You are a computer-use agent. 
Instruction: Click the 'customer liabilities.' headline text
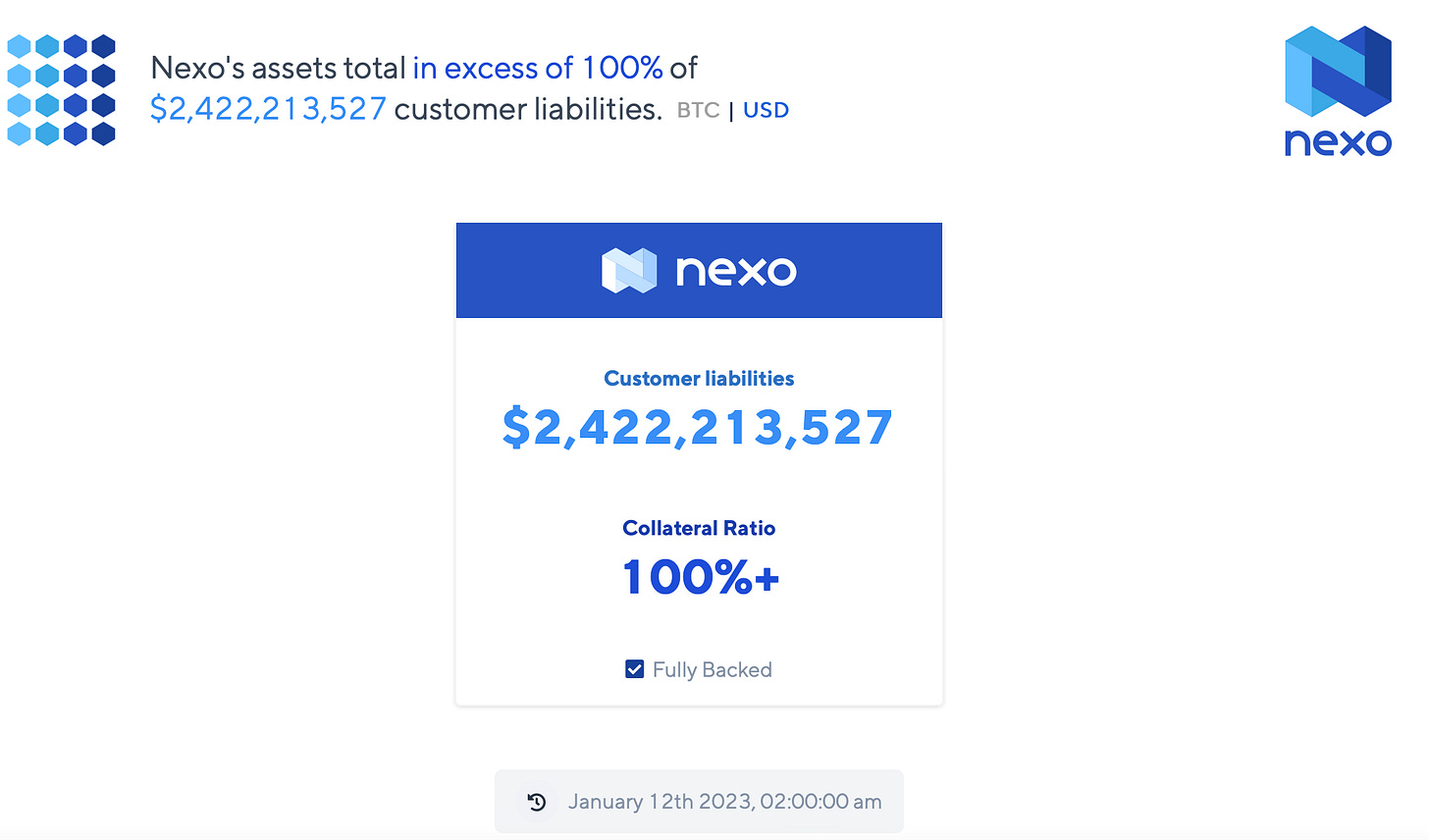point(528,109)
